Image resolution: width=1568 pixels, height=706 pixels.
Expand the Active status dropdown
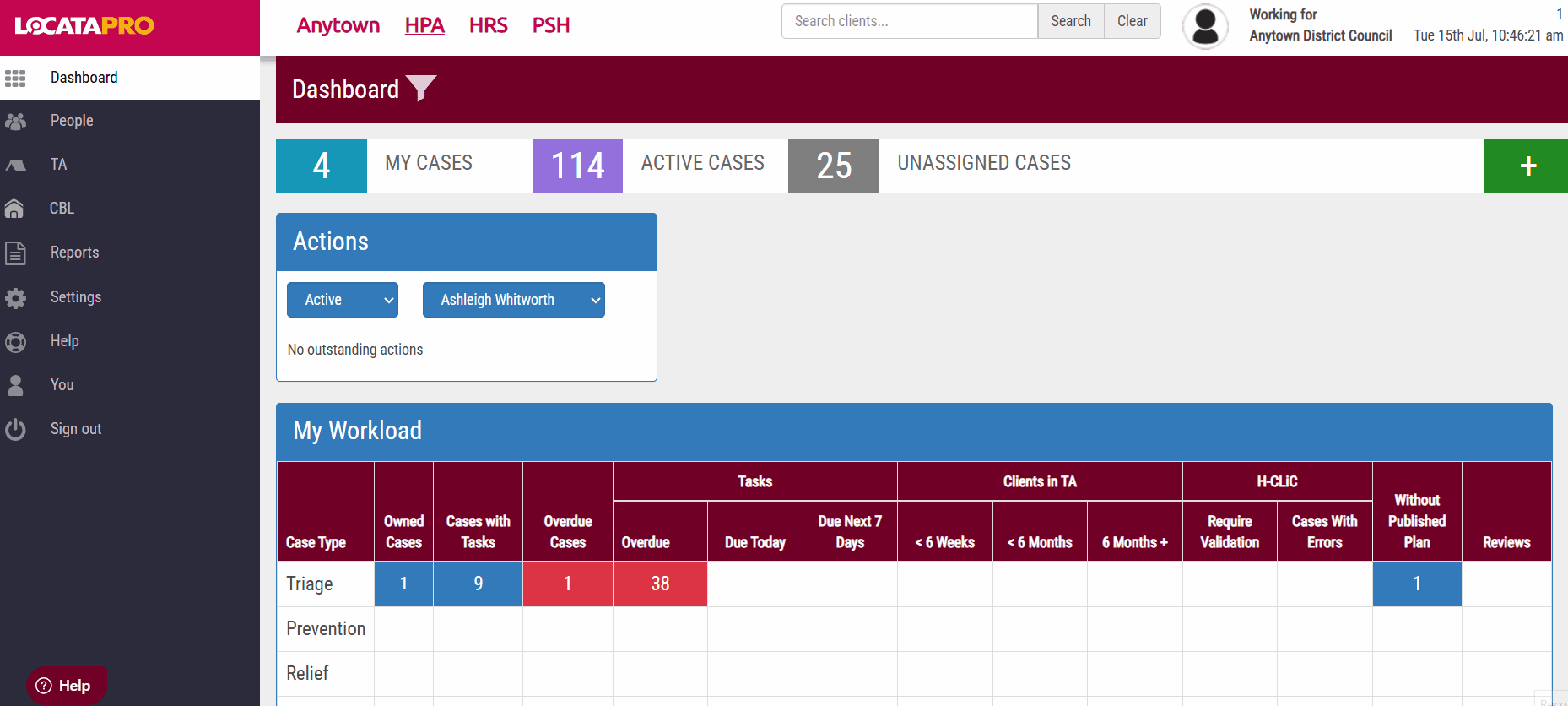click(x=343, y=300)
